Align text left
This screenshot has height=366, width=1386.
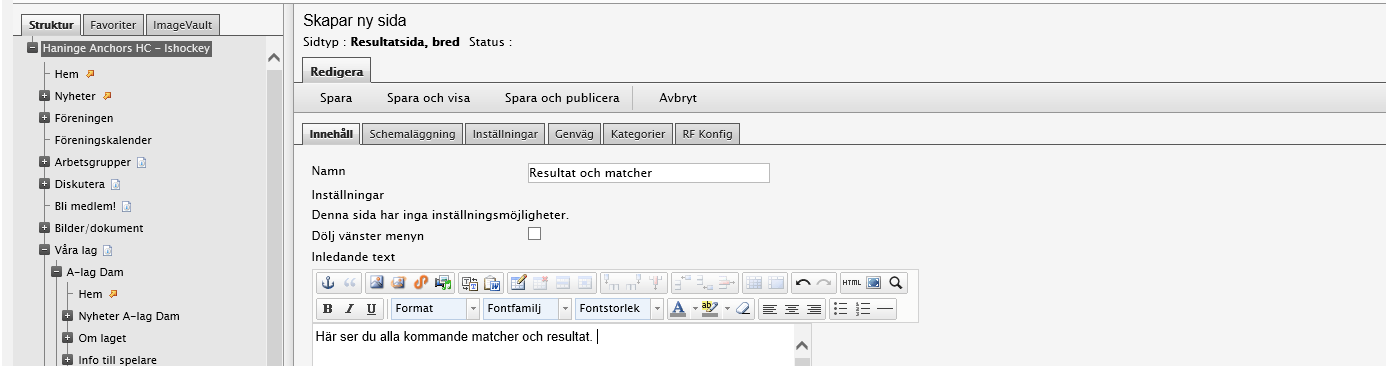(x=770, y=309)
